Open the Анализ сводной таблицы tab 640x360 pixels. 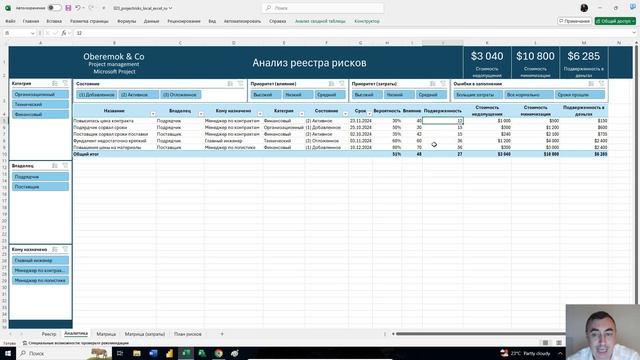point(320,21)
